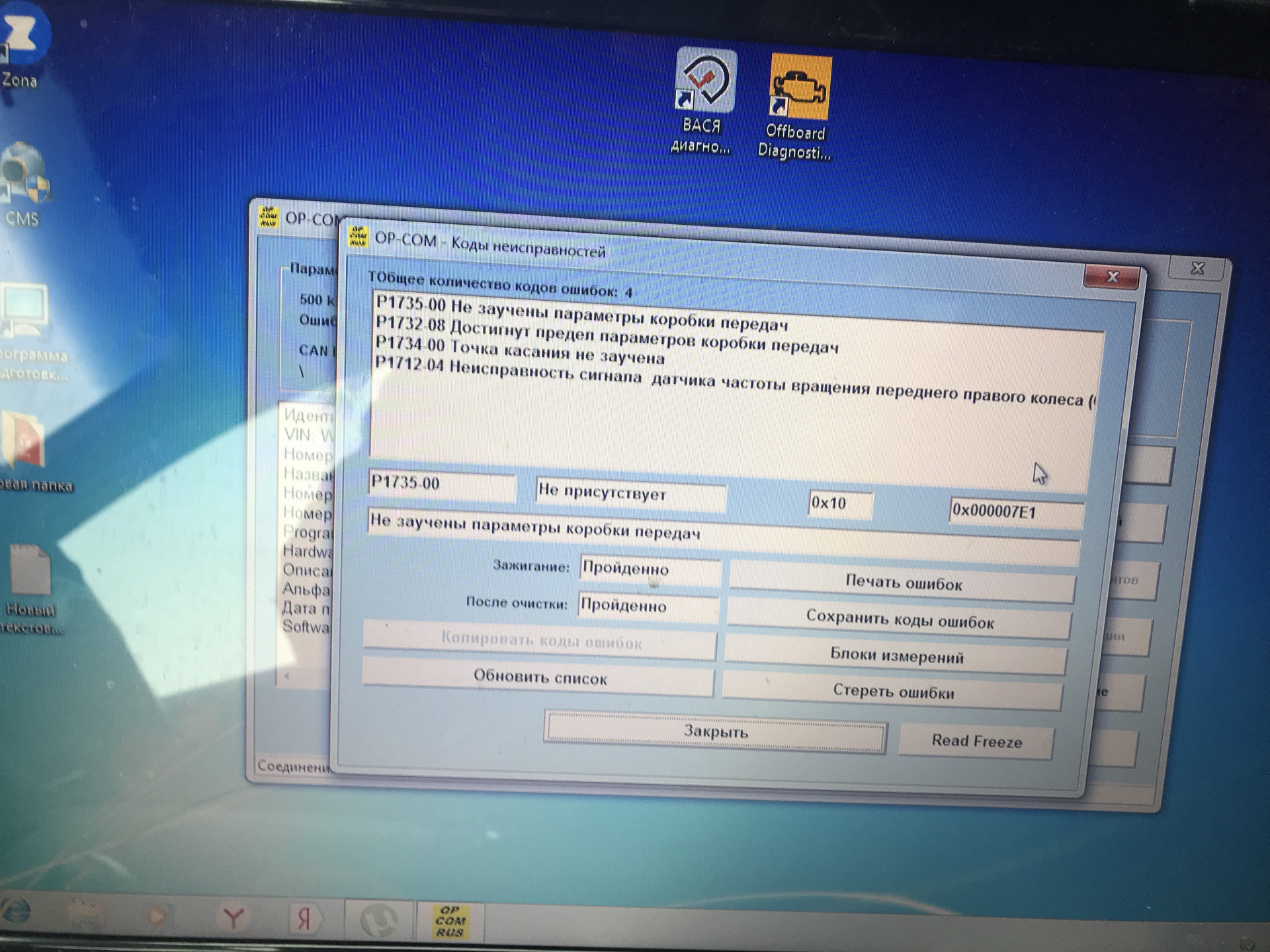The width and height of the screenshot is (1270, 952).
Task: Click the Закрыть button
Action: (715, 731)
